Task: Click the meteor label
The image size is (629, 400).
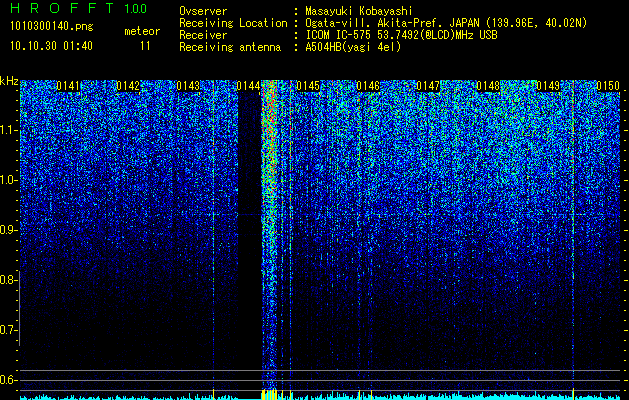Action: (142, 31)
